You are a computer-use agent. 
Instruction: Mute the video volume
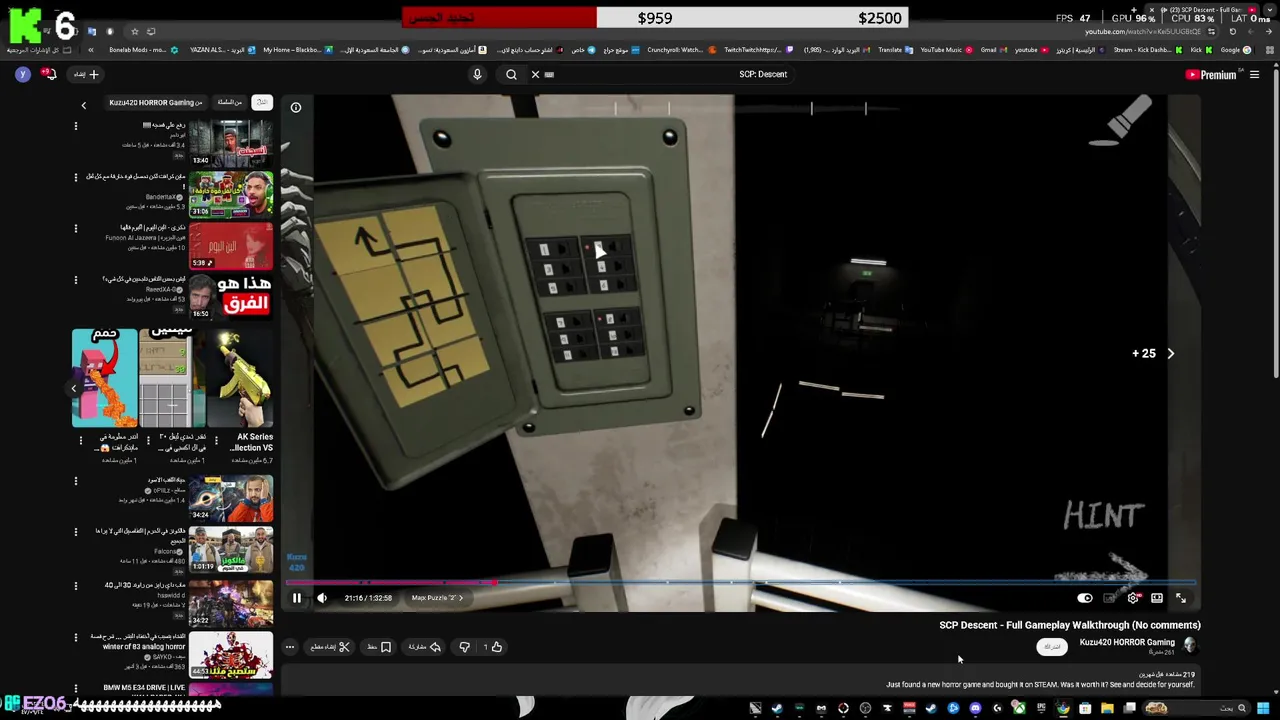[x=322, y=598]
